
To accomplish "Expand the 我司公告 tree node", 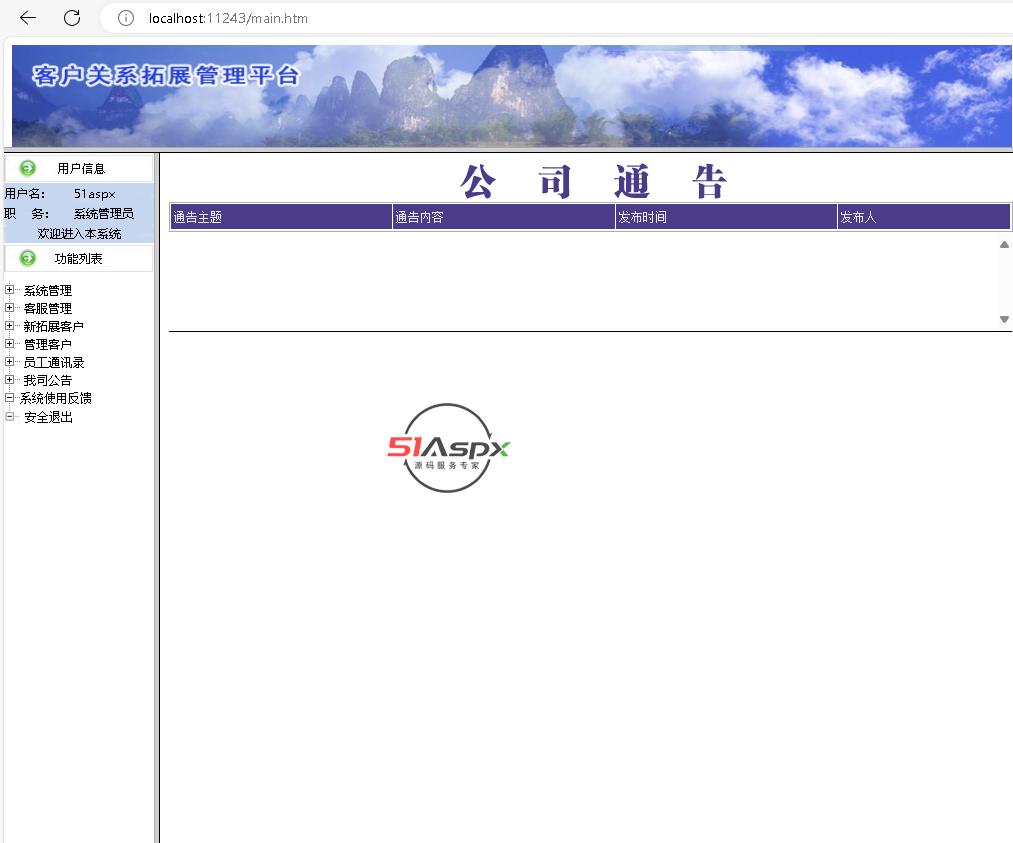I will pyautogui.click(x=9, y=380).
